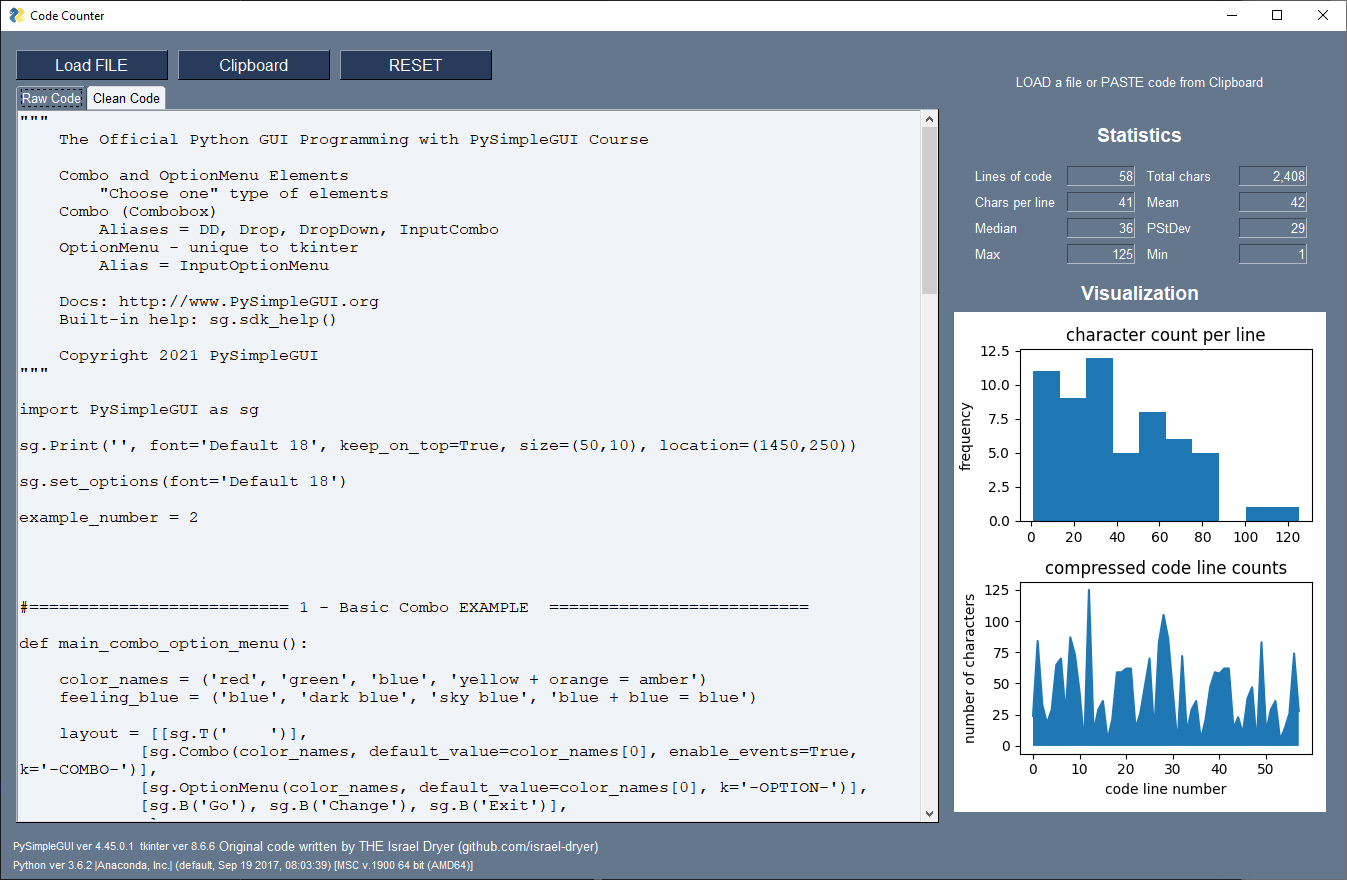Click the 'sg.set_options(font='Default 18')' line
This screenshot has height=880, width=1347.
(184, 481)
